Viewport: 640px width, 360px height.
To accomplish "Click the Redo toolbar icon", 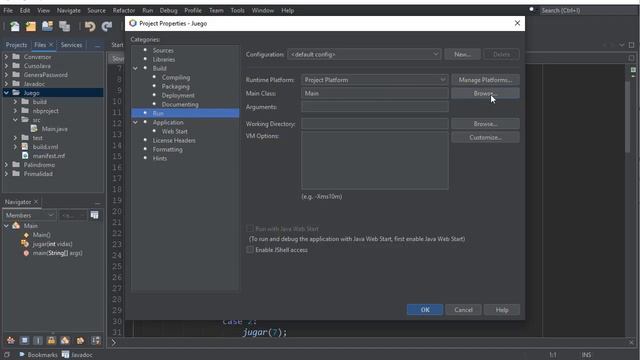I will coord(107,27).
